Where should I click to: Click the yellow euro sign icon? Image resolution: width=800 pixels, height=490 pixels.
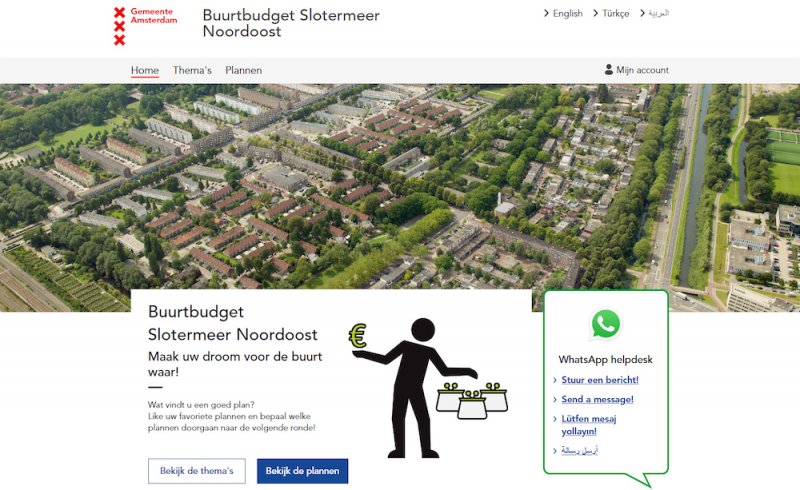tap(358, 336)
